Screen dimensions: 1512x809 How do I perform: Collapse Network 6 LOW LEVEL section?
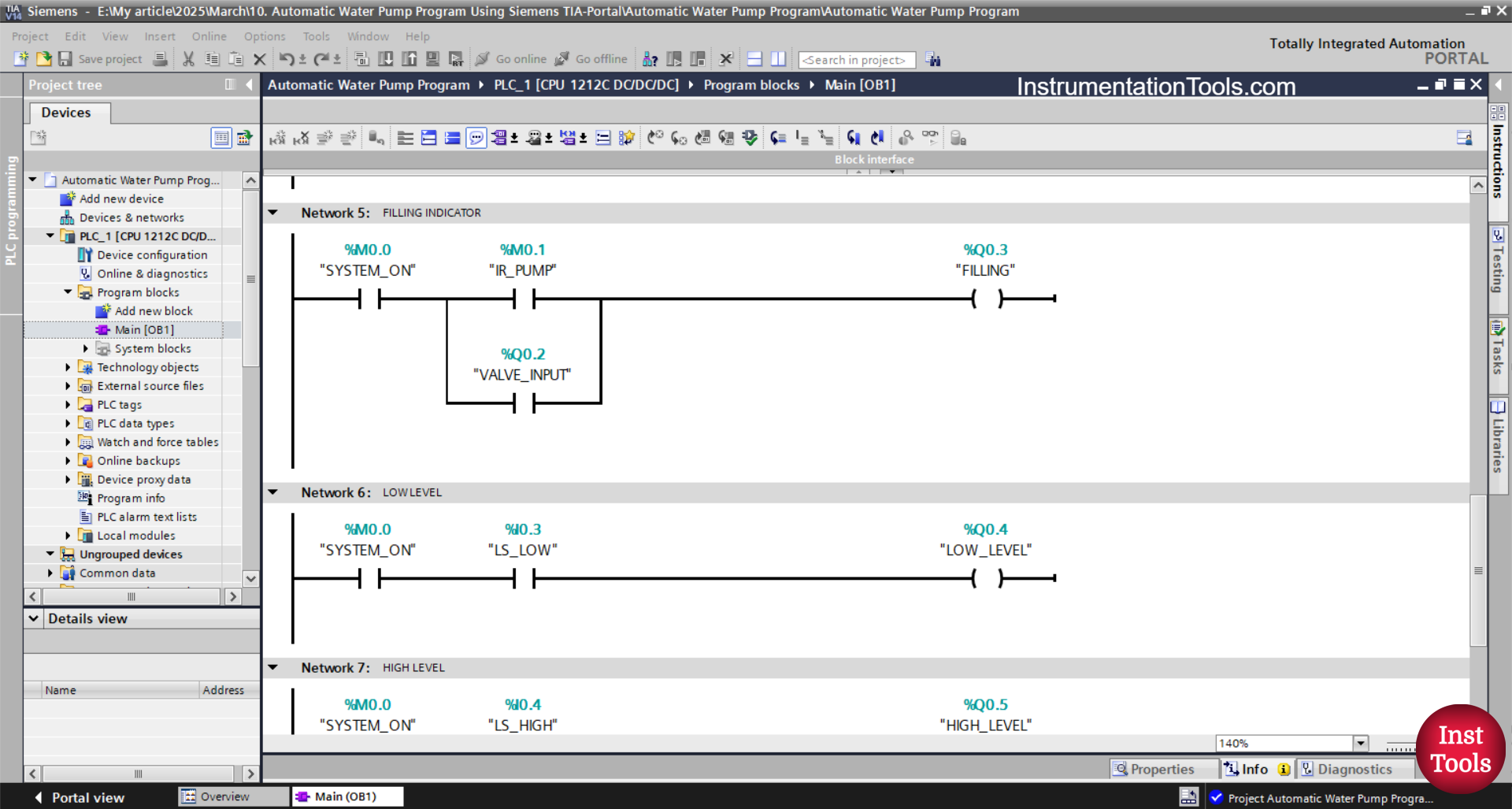click(272, 492)
